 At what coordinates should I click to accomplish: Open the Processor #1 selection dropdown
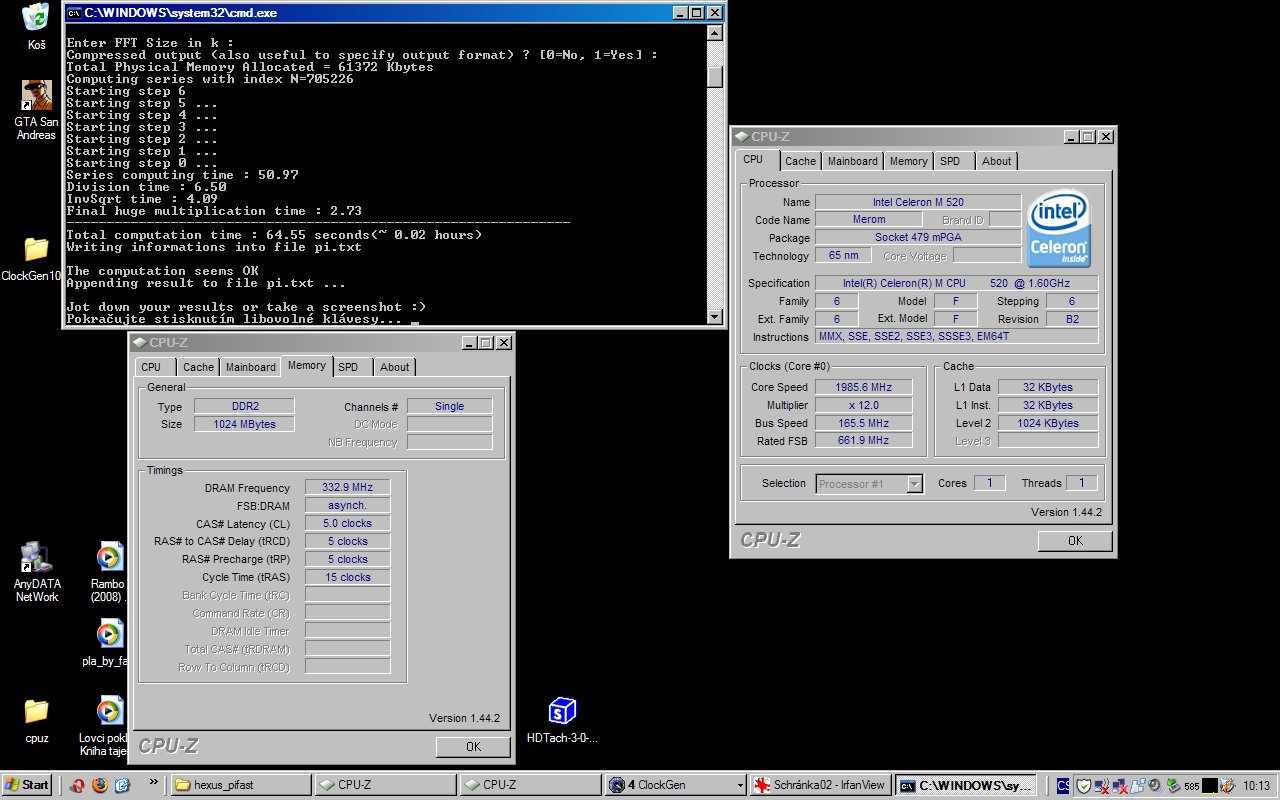(x=869, y=484)
